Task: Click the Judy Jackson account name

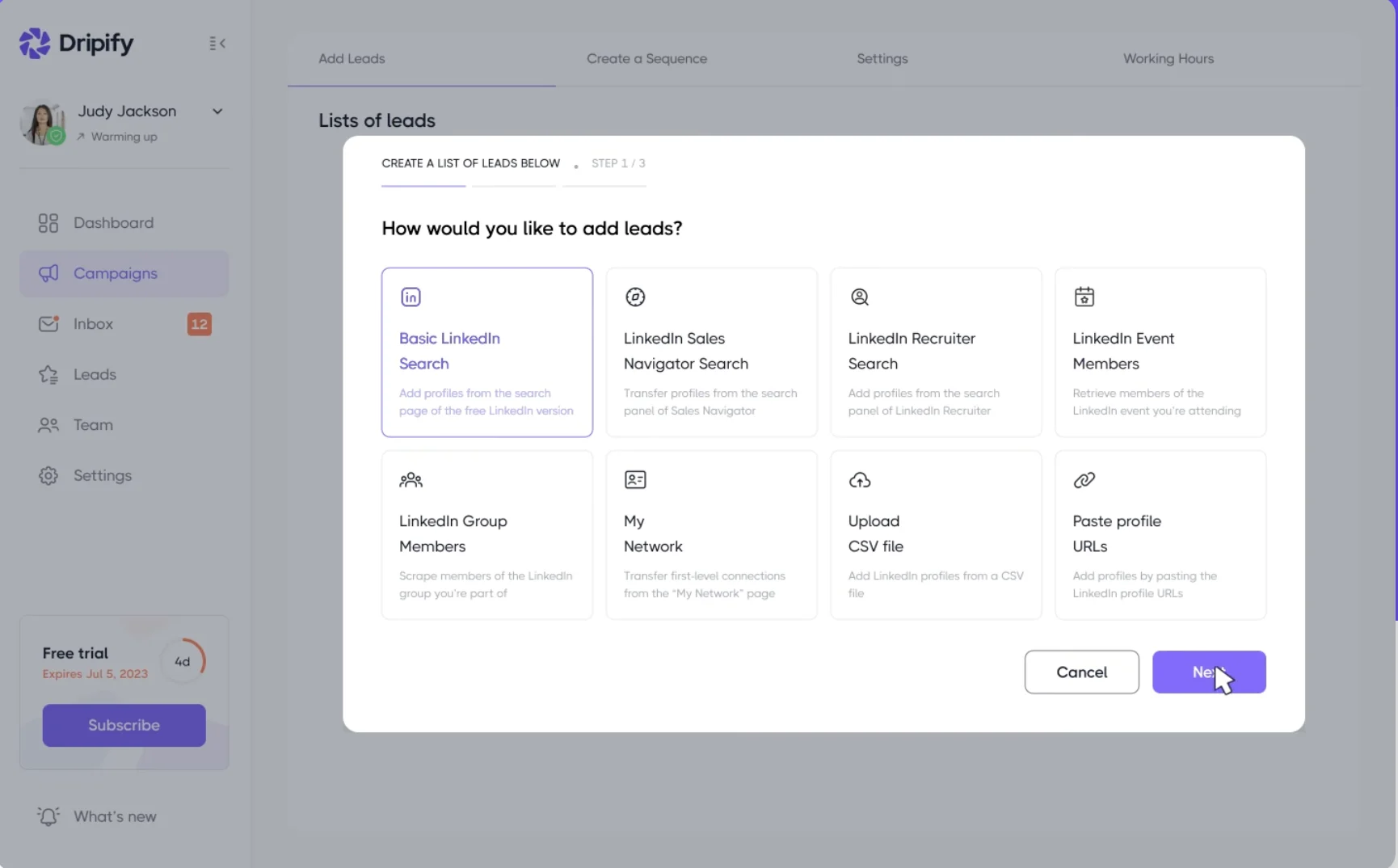Action: tap(127, 112)
